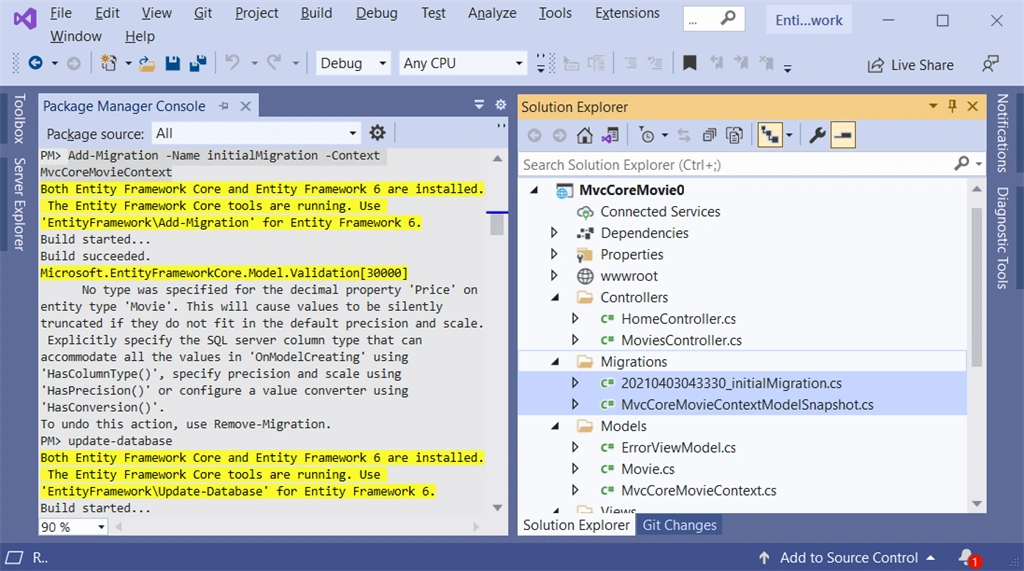Toggle the Solution Explorer pin
1024x571 pixels.
click(x=952, y=106)
